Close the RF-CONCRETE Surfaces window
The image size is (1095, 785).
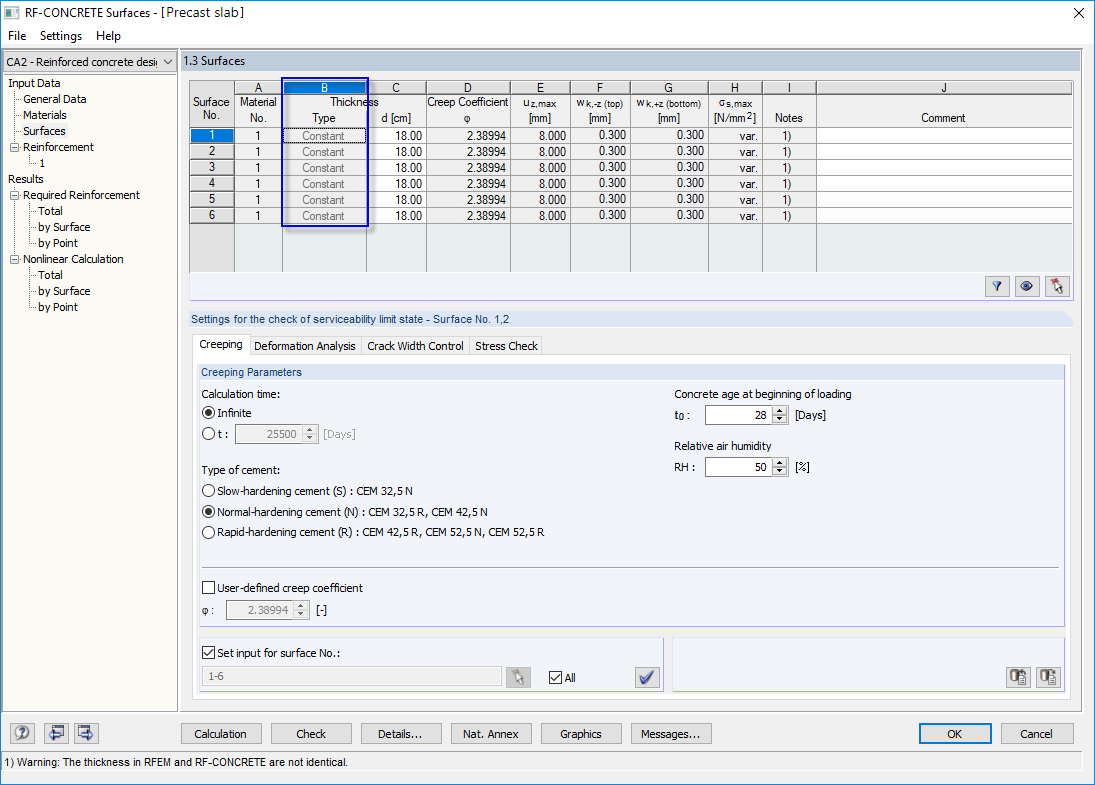1078,13
